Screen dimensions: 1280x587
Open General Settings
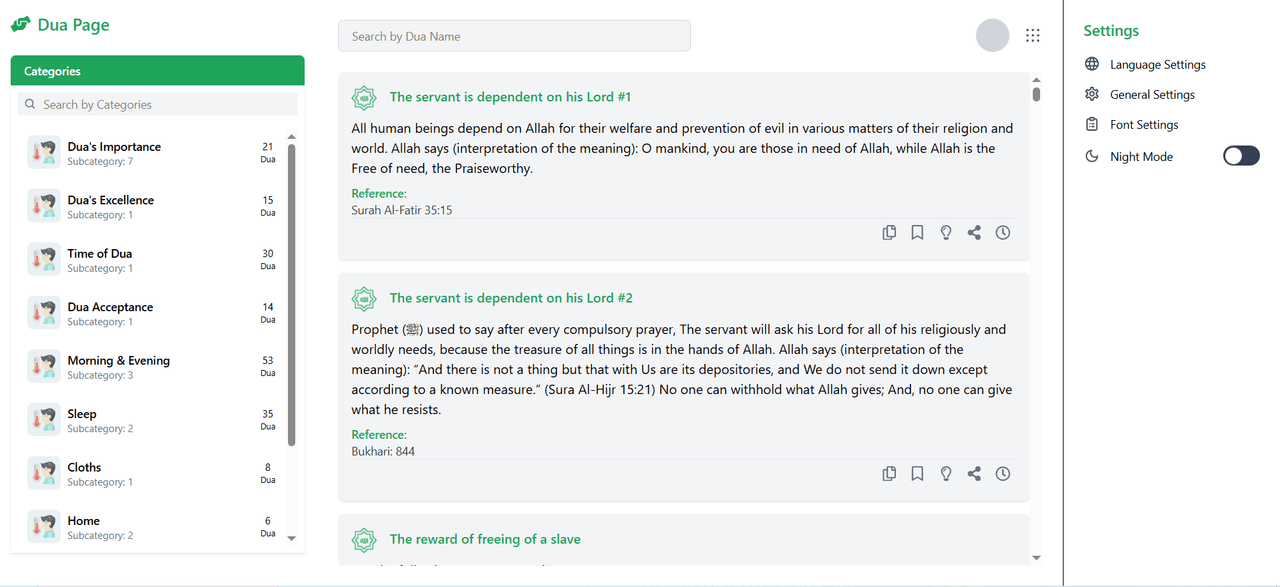click(x=1152, y=95)
